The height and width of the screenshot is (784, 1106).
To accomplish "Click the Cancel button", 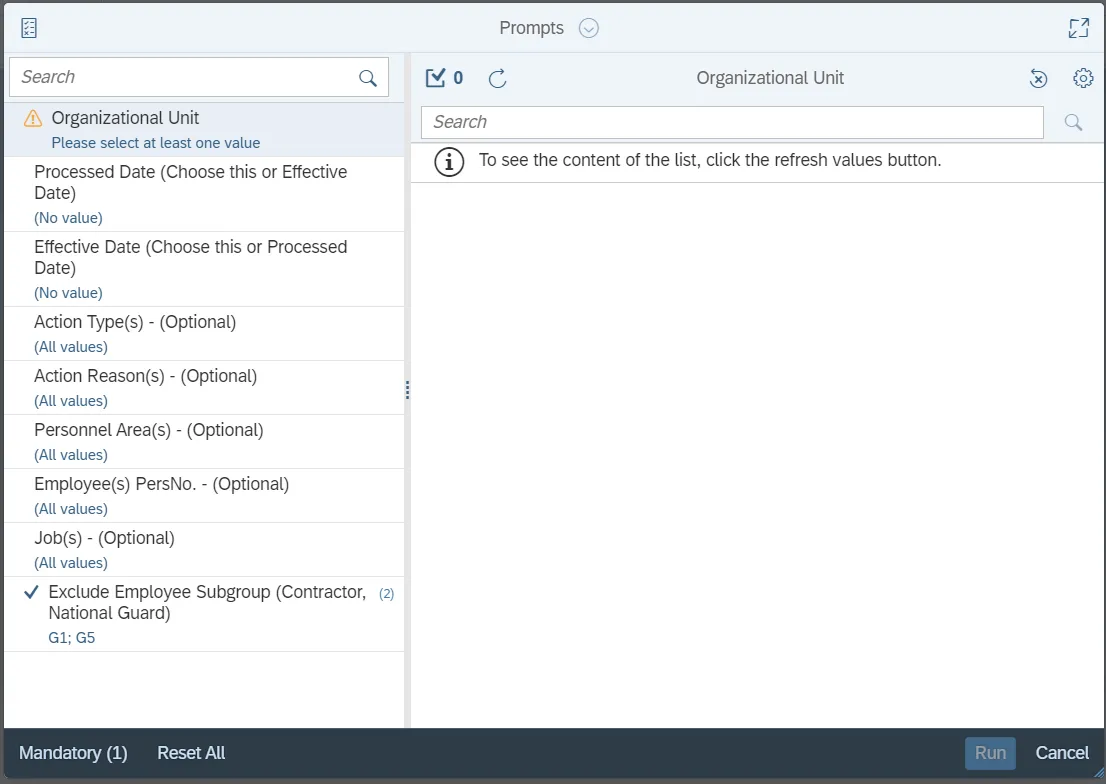I will (x=1062, y=753).
